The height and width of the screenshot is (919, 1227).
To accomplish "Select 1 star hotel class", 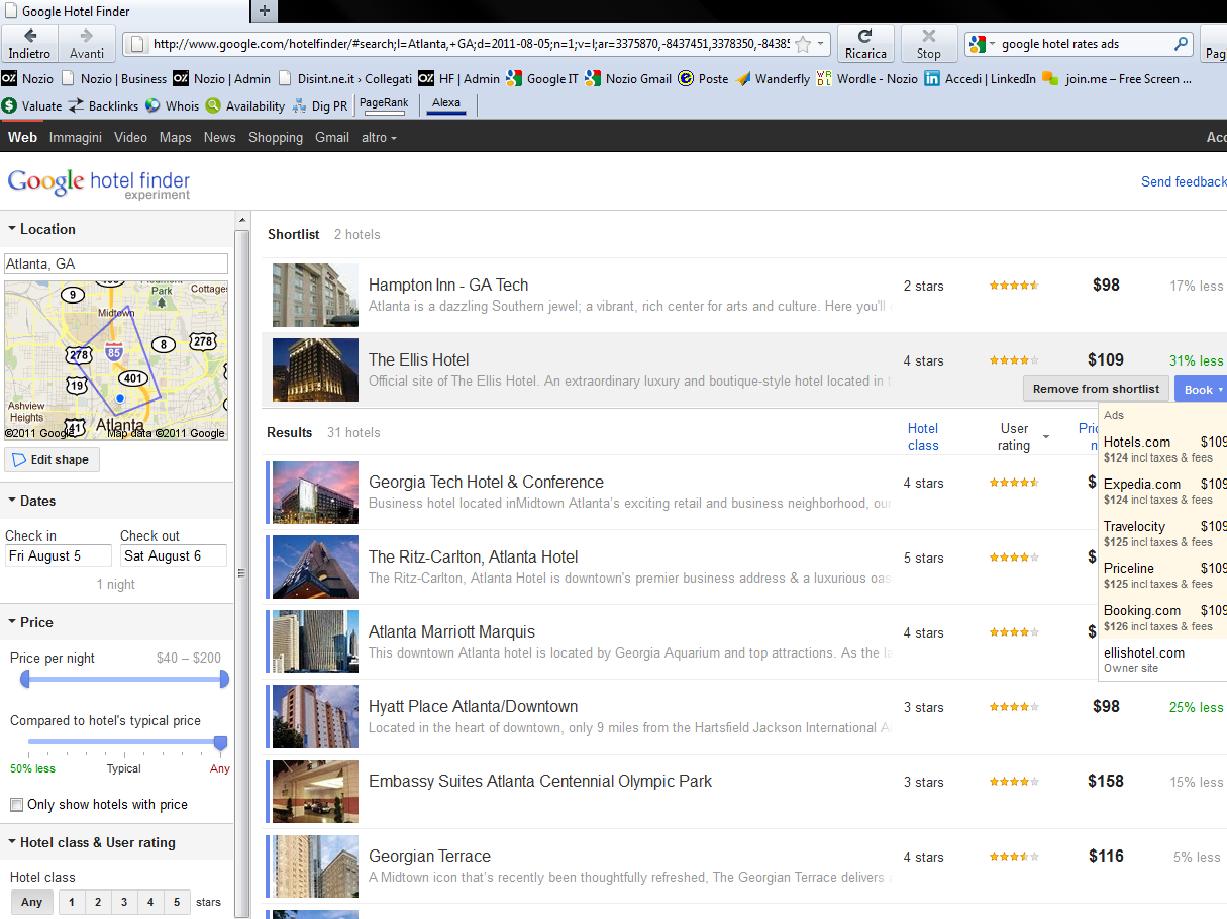I will click(72, 902).
